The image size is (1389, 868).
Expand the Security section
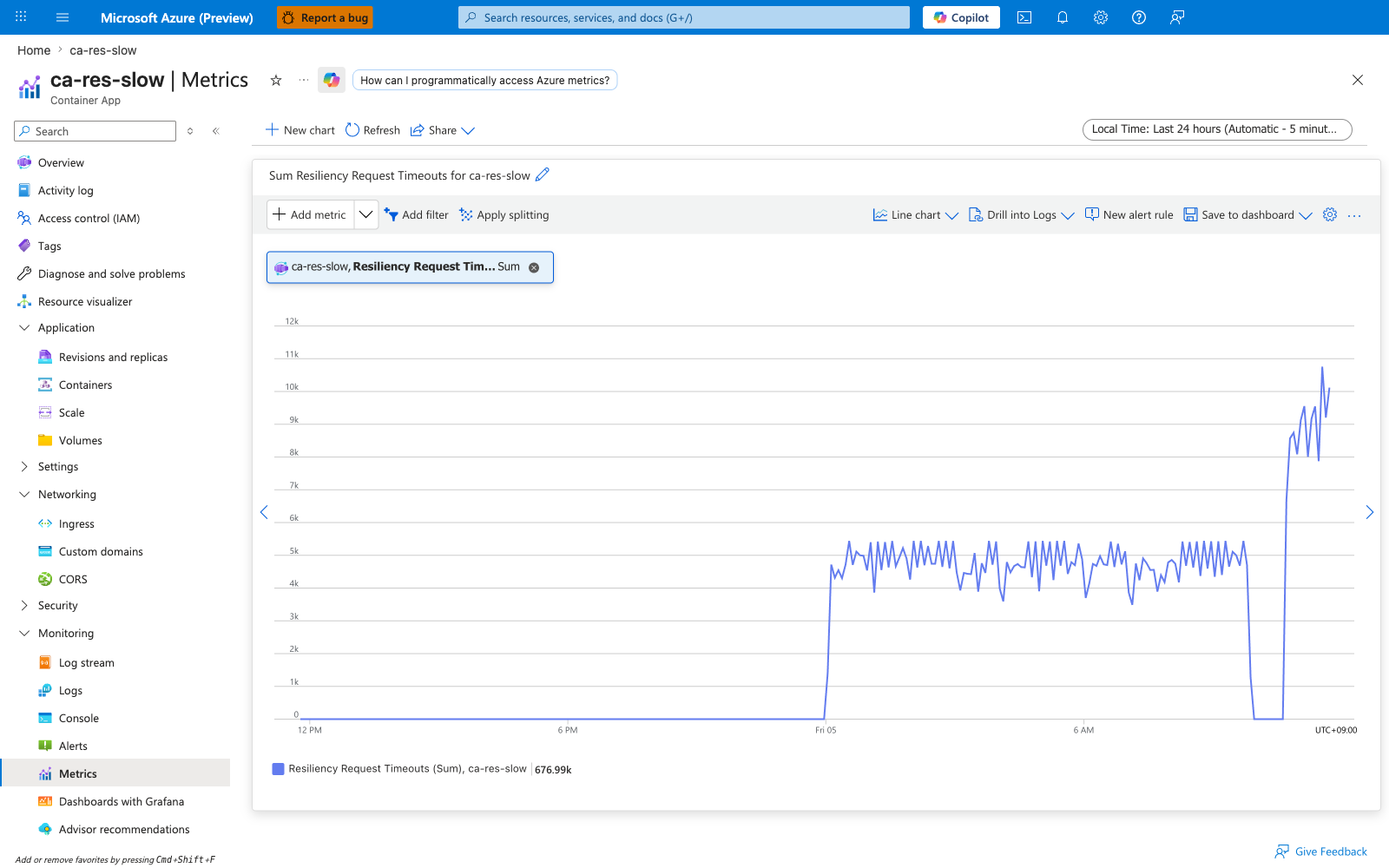pos(24,606)
